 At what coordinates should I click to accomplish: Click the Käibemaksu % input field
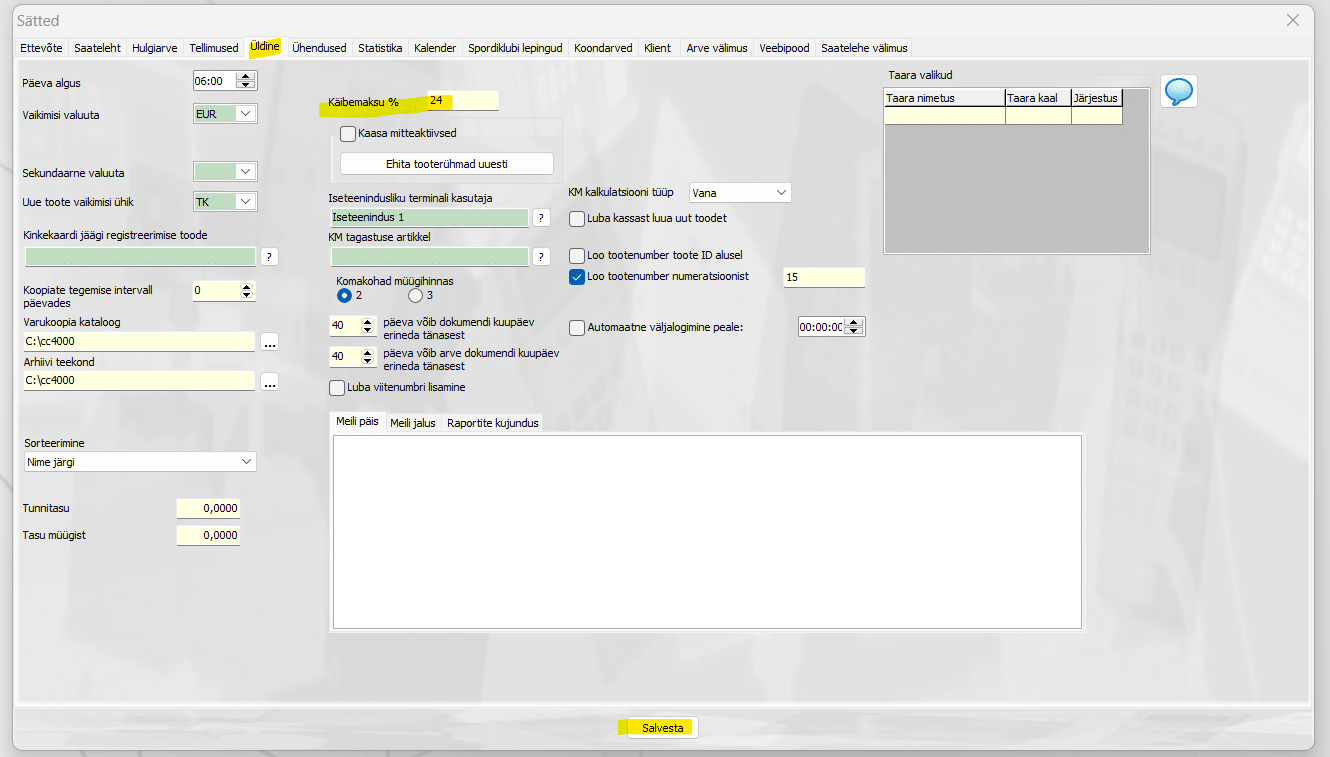462,101
